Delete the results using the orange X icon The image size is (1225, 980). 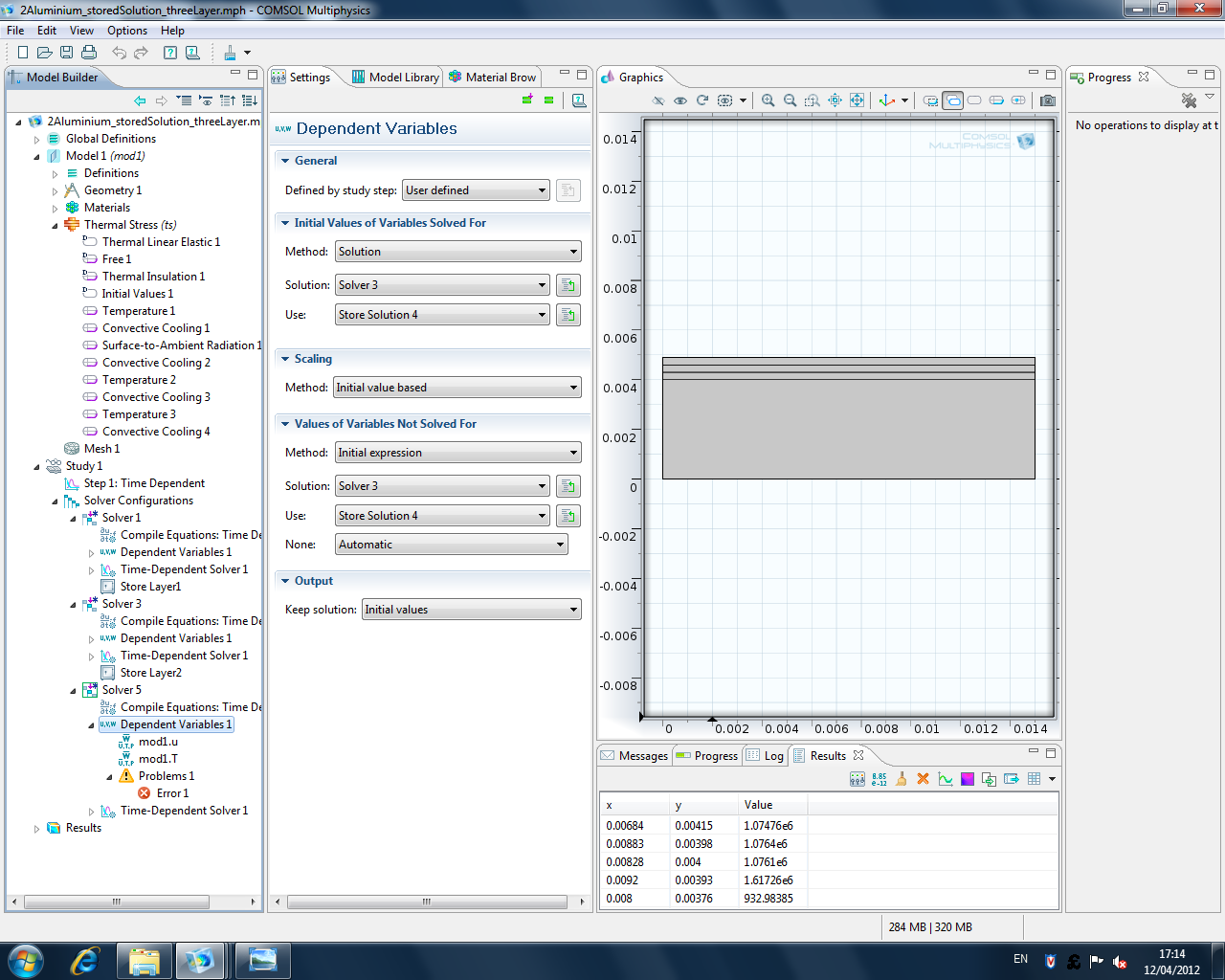923,779
